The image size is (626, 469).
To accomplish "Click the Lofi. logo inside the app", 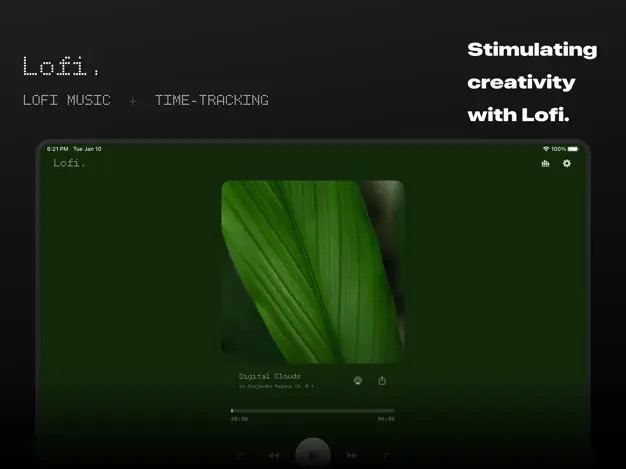I will [69, 163].
